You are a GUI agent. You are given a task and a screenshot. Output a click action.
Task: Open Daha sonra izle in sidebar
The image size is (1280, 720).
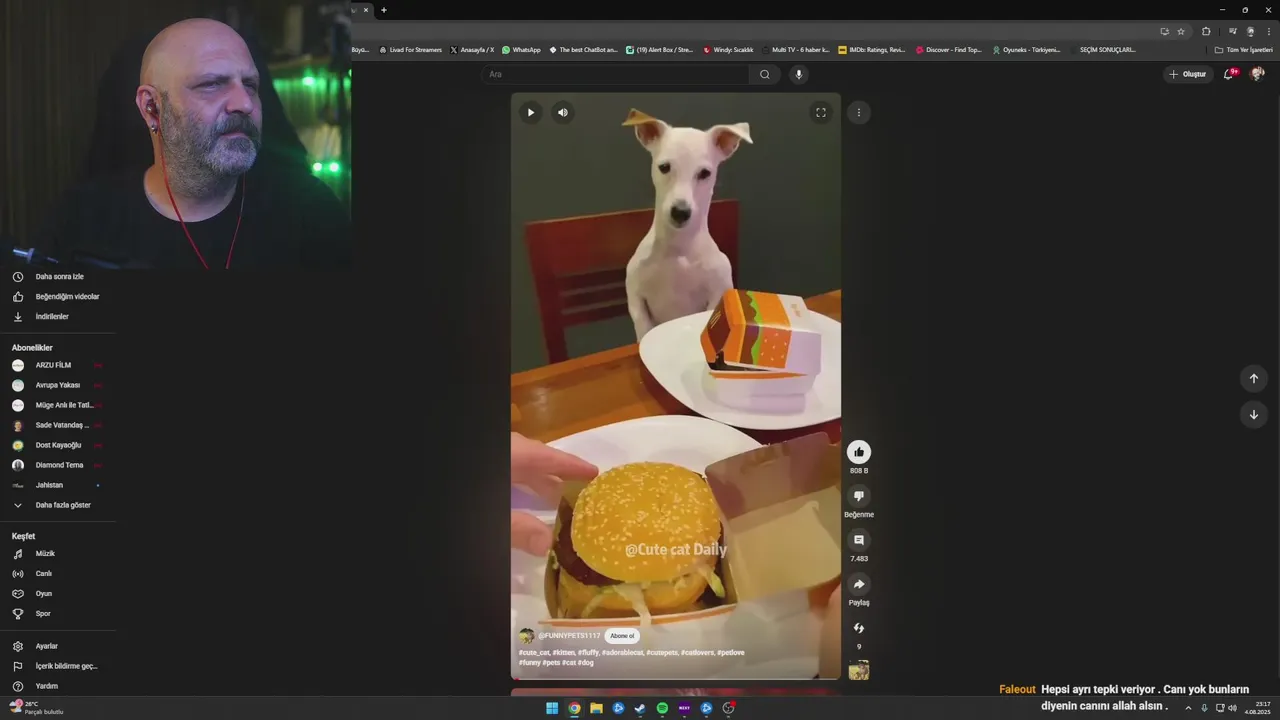click(x=60, y=277)
